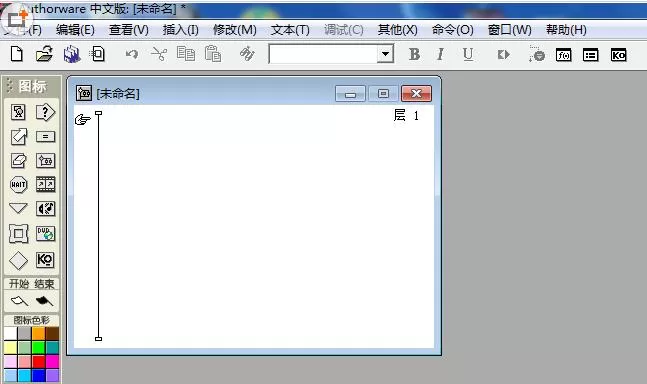Pick the black Stop flag
This screenshot has width=647, height=384.
click(x=45, y=301)
